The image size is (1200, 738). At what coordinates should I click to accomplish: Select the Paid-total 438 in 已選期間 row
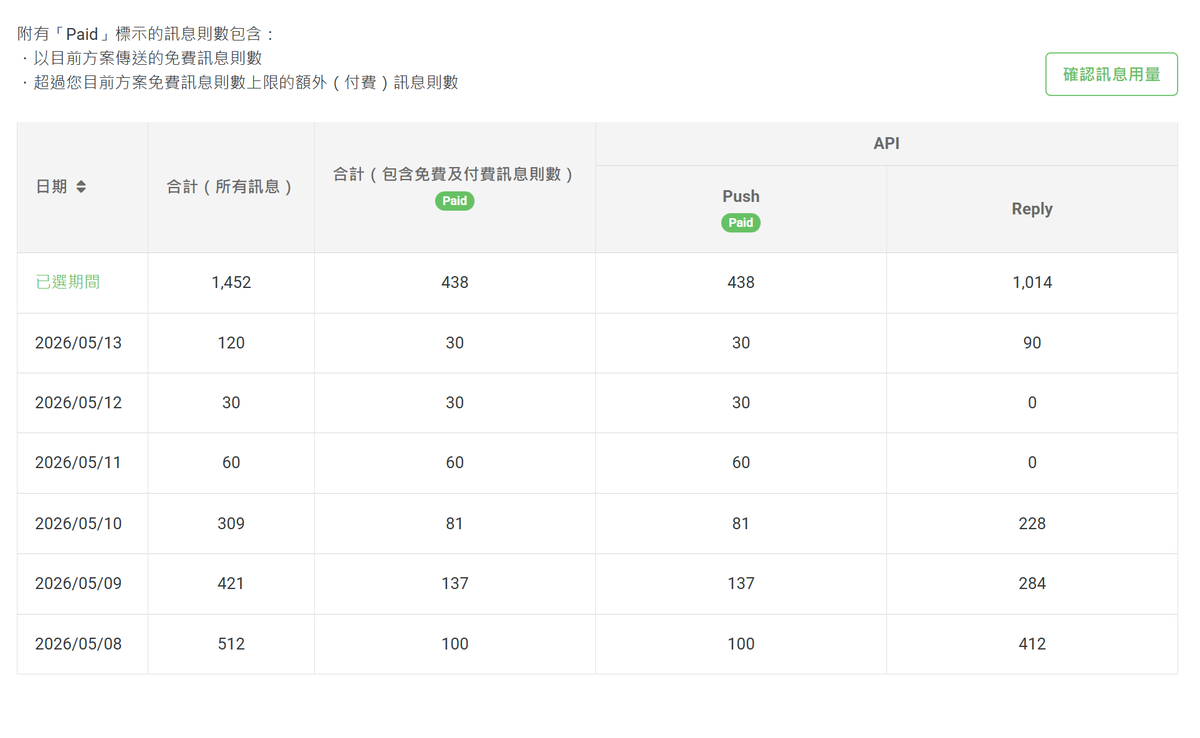point(455,283)
